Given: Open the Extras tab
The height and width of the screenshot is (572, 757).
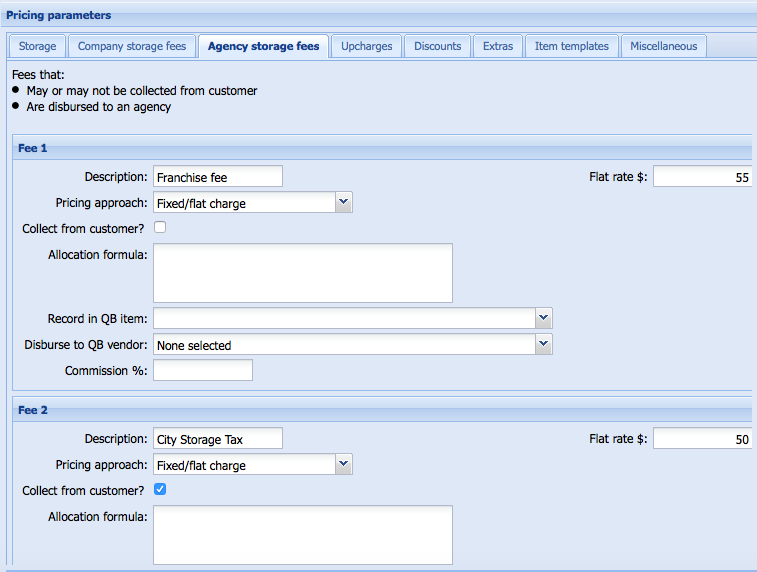Looking at the screenshot, I should click(497, 46).
